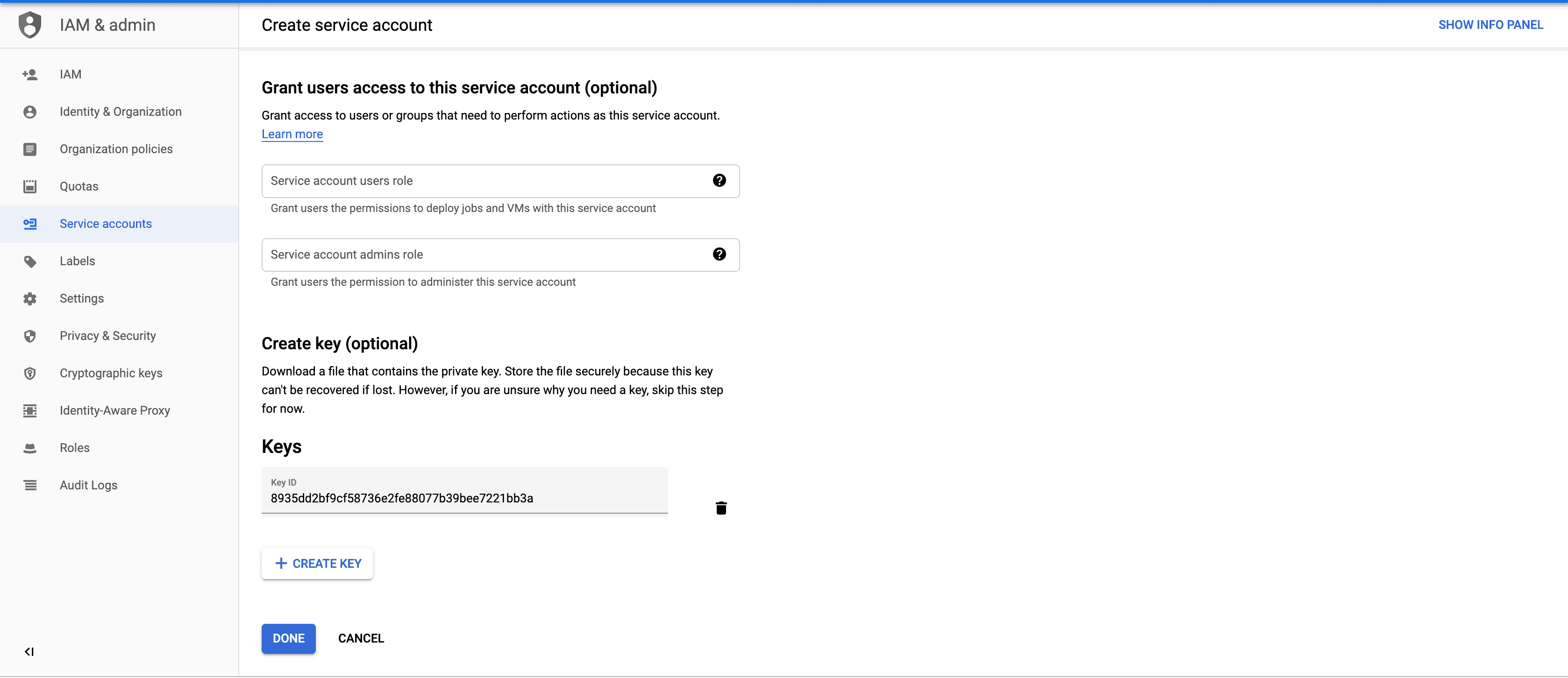Click DONE to finish creating service account
Viewport: 1568px width, 678px height.
[x=288, y=638]
